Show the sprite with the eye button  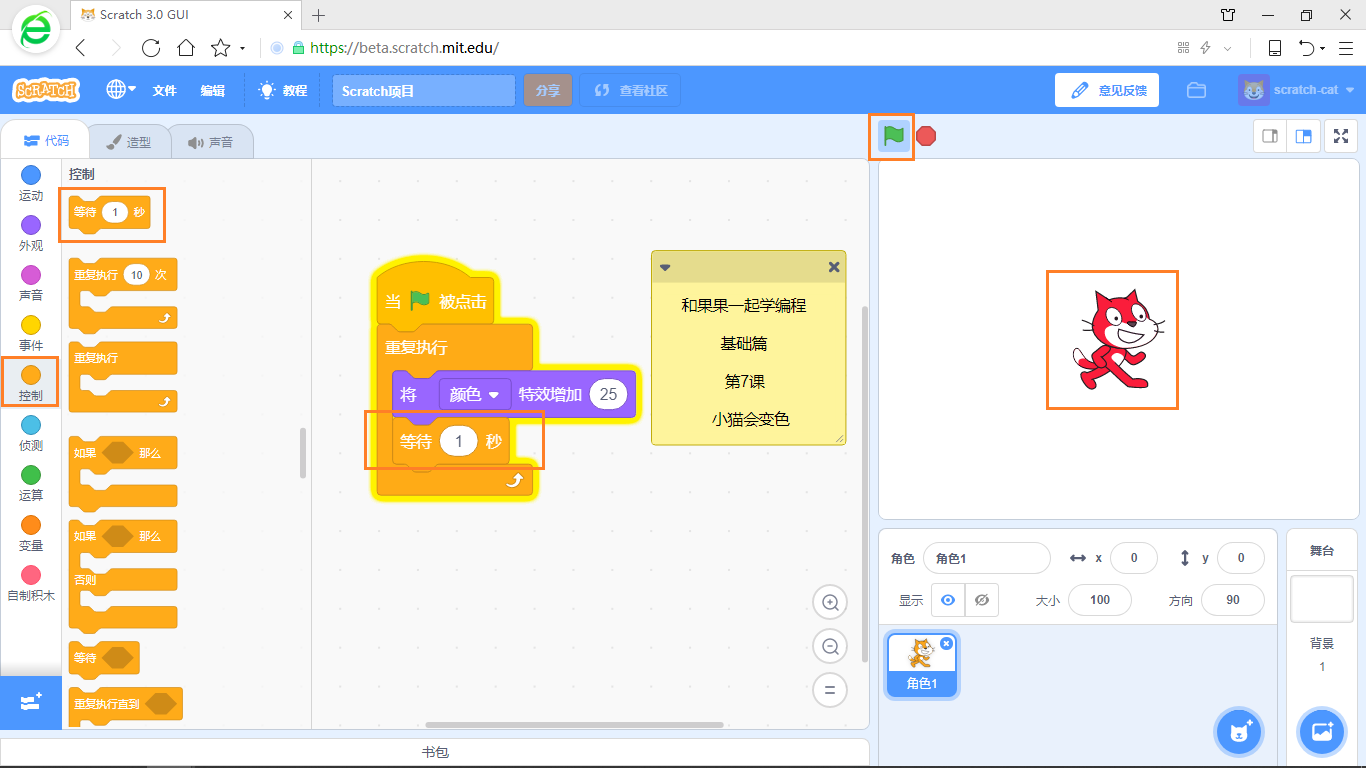[948, 600]
